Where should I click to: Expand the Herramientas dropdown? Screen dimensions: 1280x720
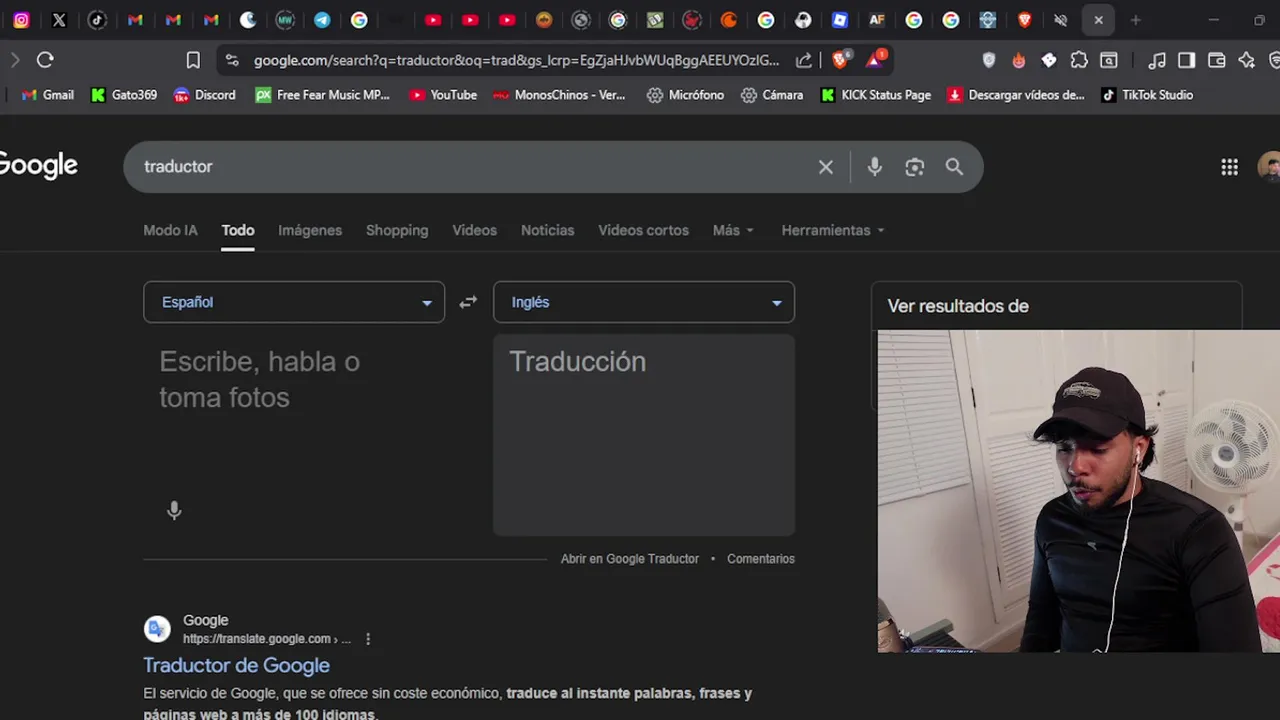point(833,230)
